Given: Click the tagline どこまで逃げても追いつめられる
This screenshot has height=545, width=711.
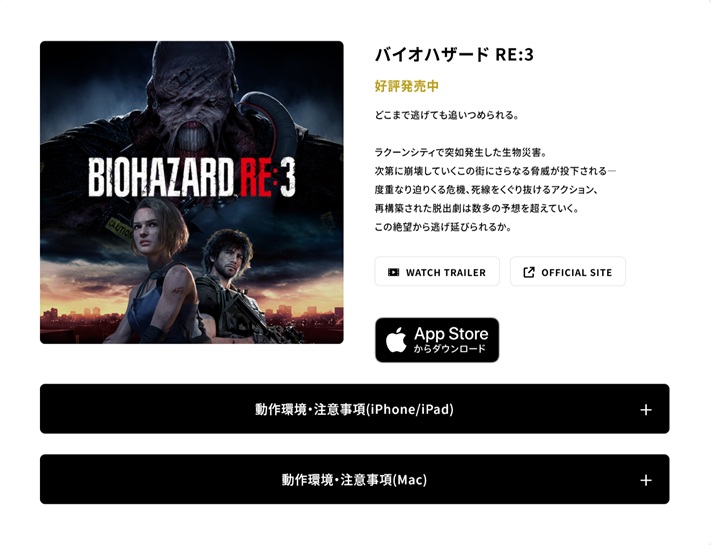Looking at the screenshot, I should coord(447,115).
